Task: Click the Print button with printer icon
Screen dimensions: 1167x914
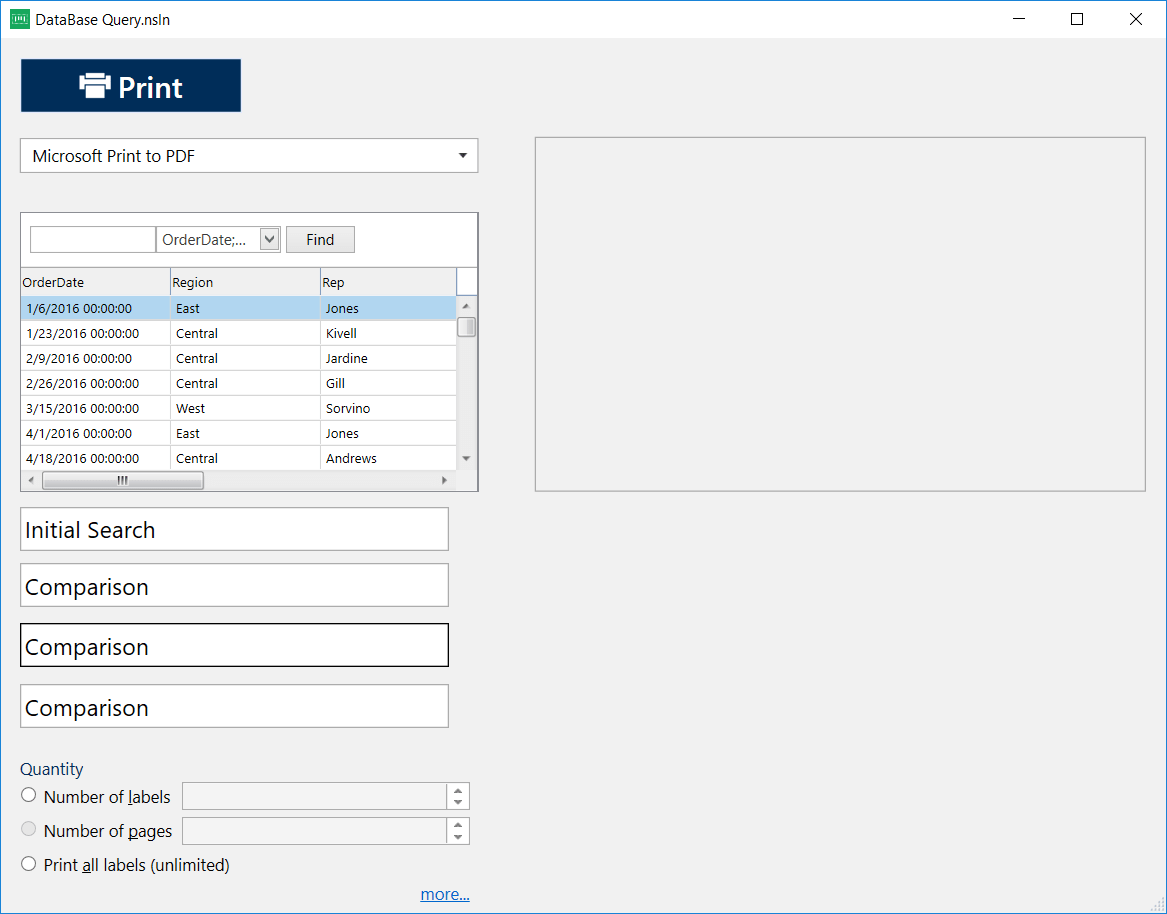Action: coord(131,86)
